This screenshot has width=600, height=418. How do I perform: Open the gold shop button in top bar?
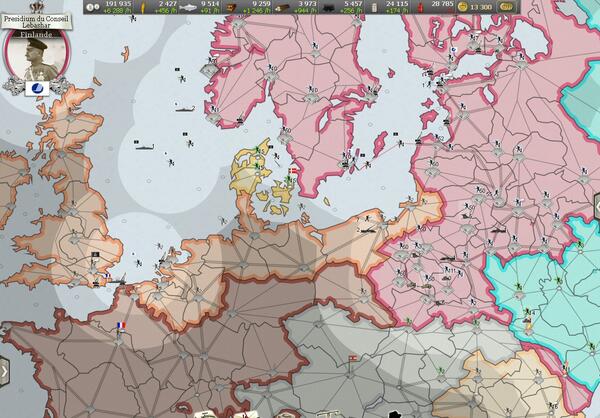tap(506, 7)
